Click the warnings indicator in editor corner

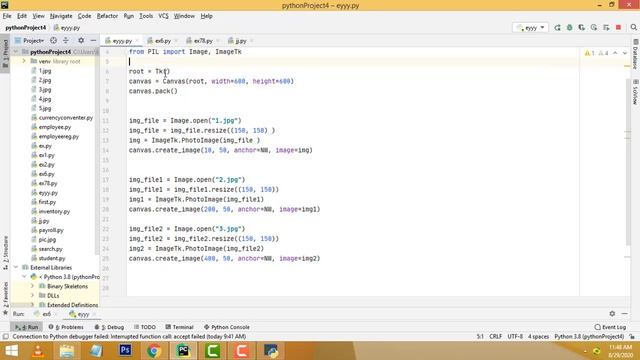click(x=596, y=53)
